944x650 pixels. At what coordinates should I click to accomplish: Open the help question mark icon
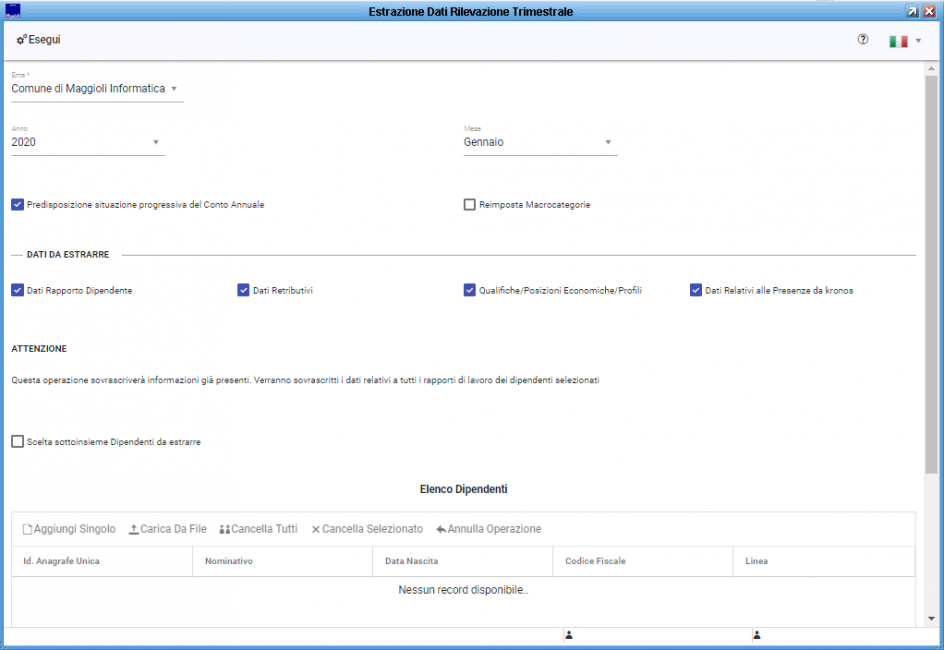click(863, 39)
